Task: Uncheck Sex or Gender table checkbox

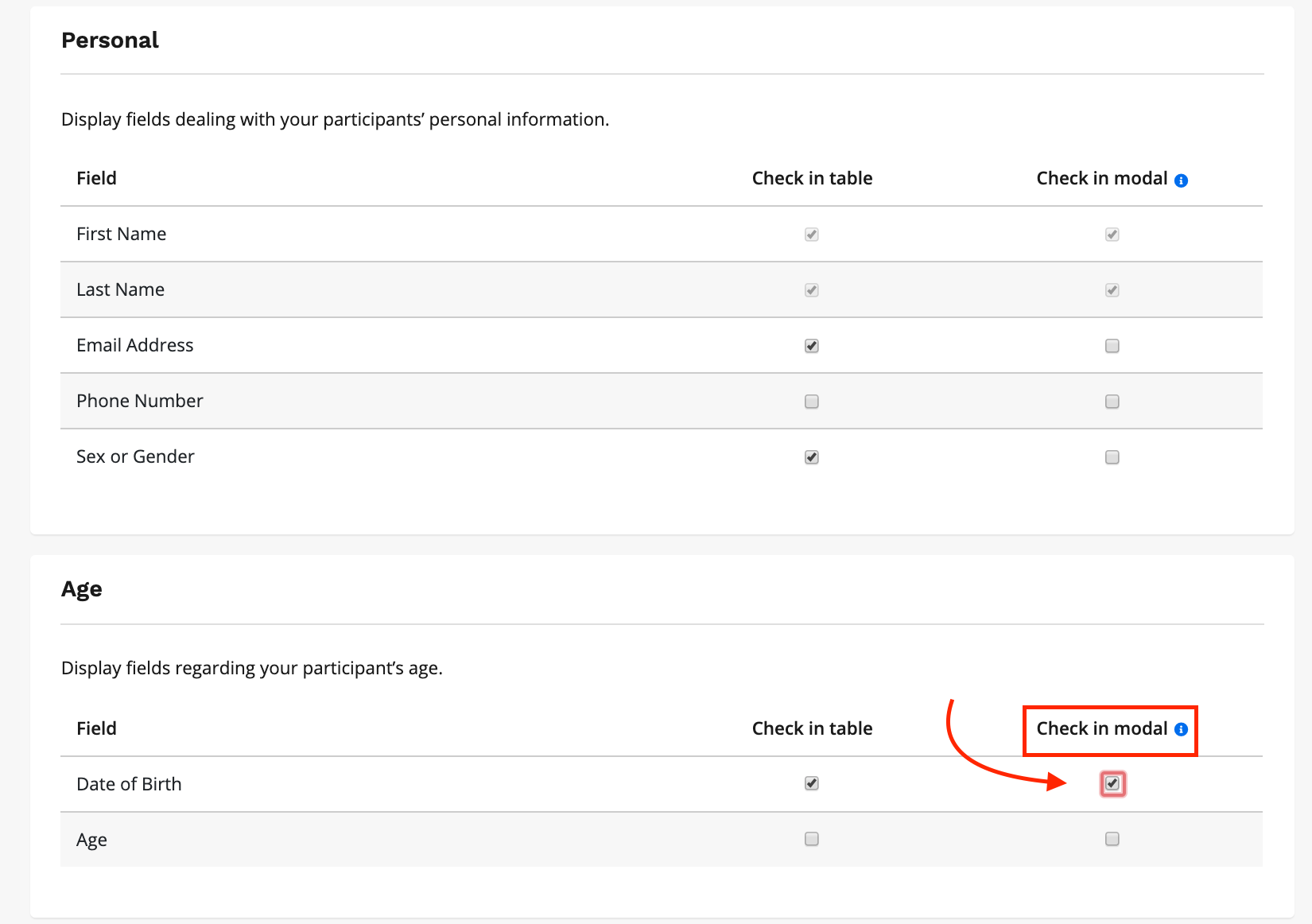Action: tap(811, 457)
